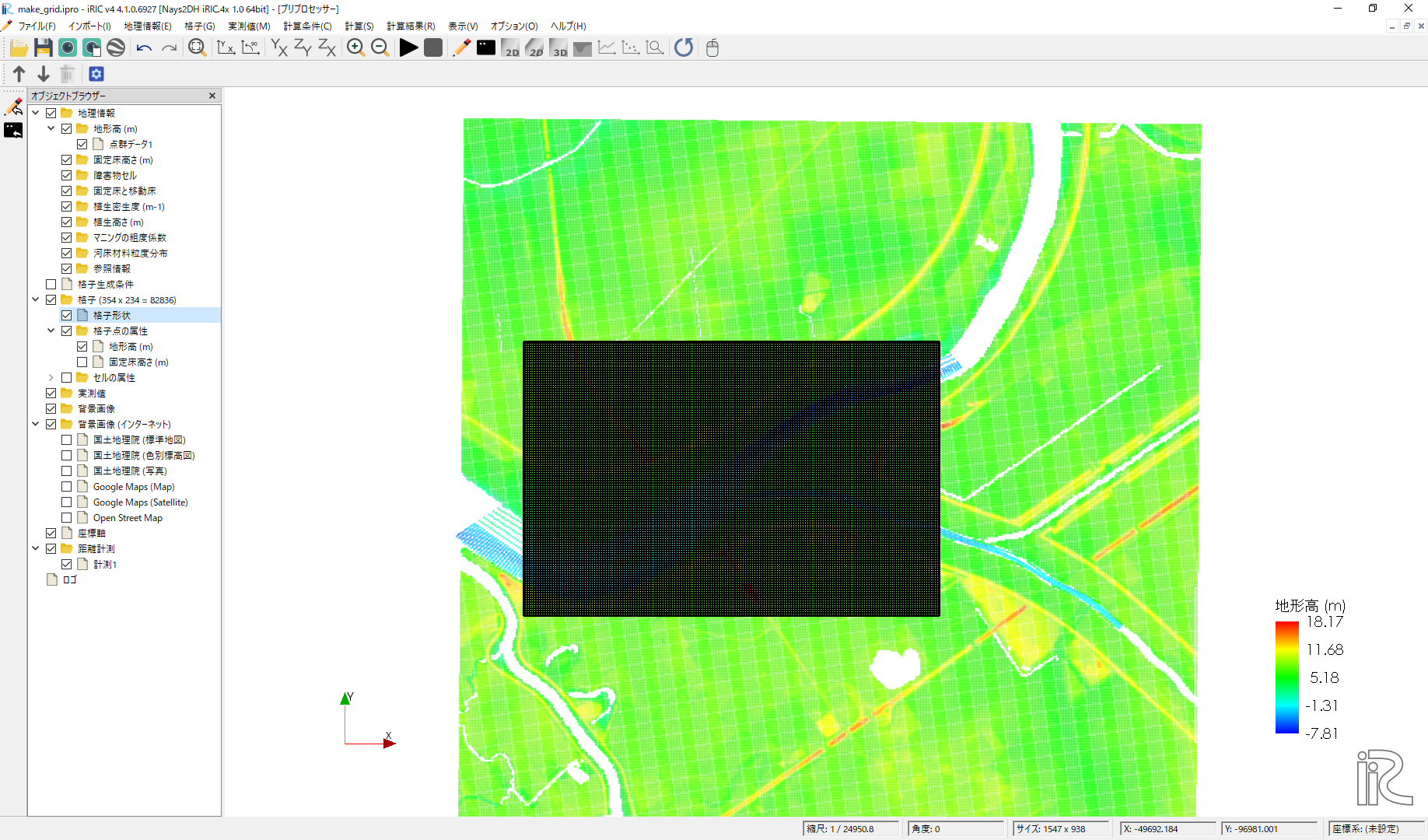Open the 3D post-processing window
This screenshot has width=1428, height=840.
[x=559, y=48]
